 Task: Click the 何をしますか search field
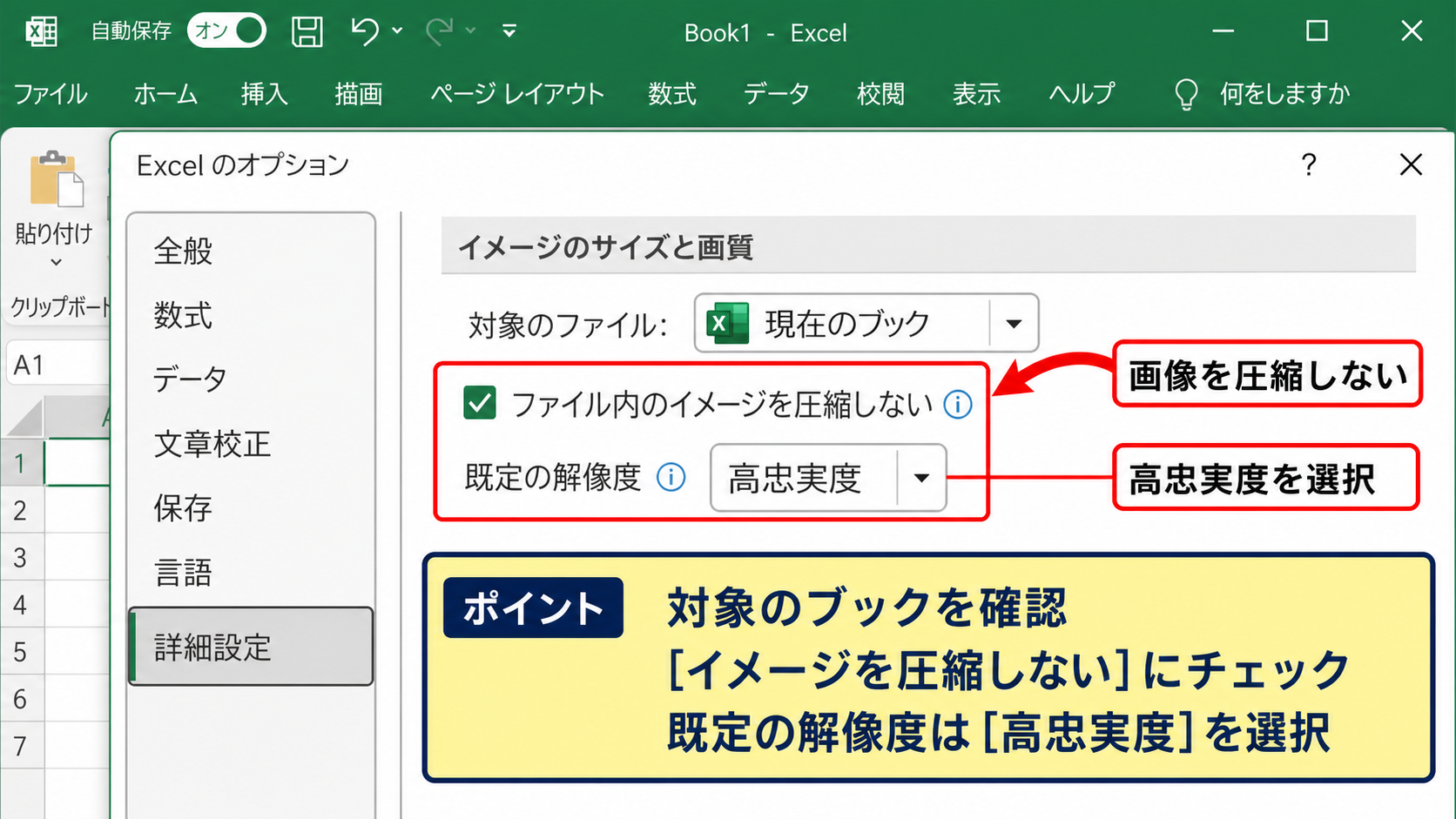pos(1285,94)
